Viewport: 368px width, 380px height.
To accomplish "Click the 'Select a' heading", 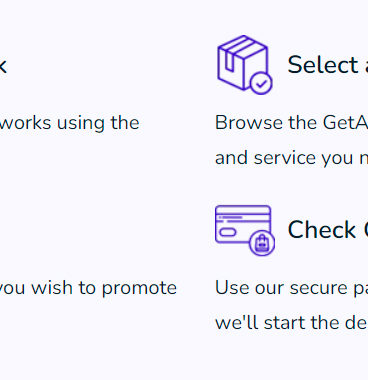I will click(328, 65).
